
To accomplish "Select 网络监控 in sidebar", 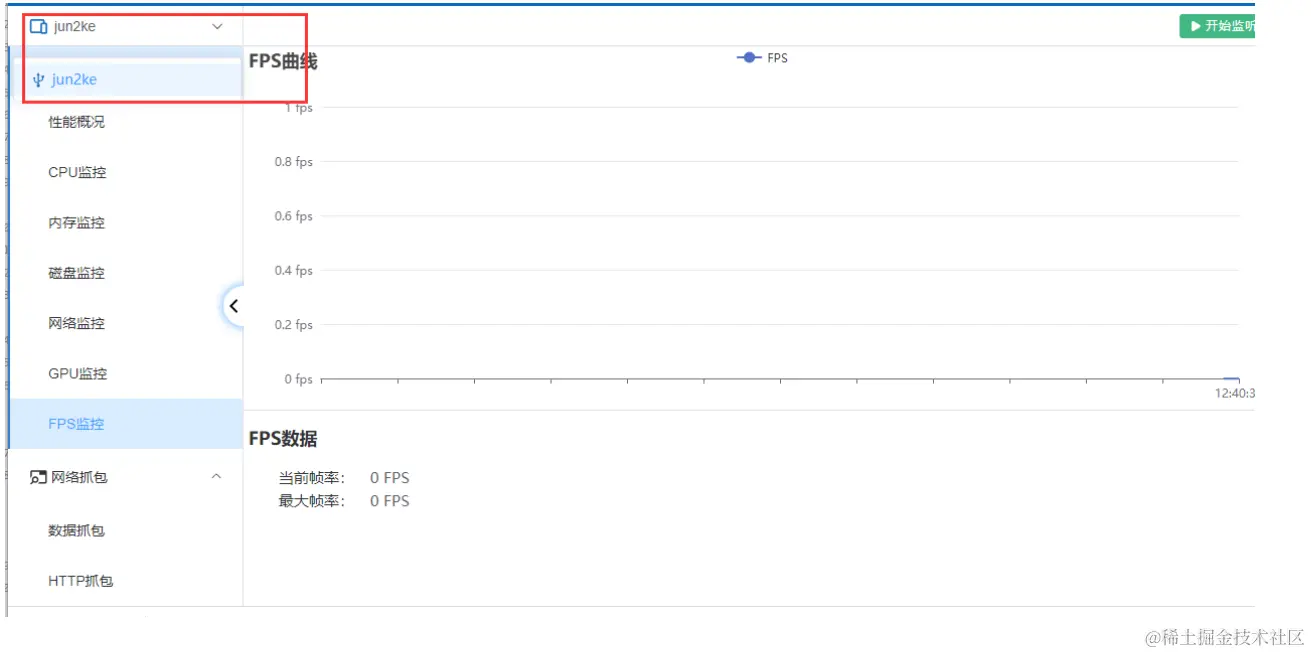I will [76, 323].
